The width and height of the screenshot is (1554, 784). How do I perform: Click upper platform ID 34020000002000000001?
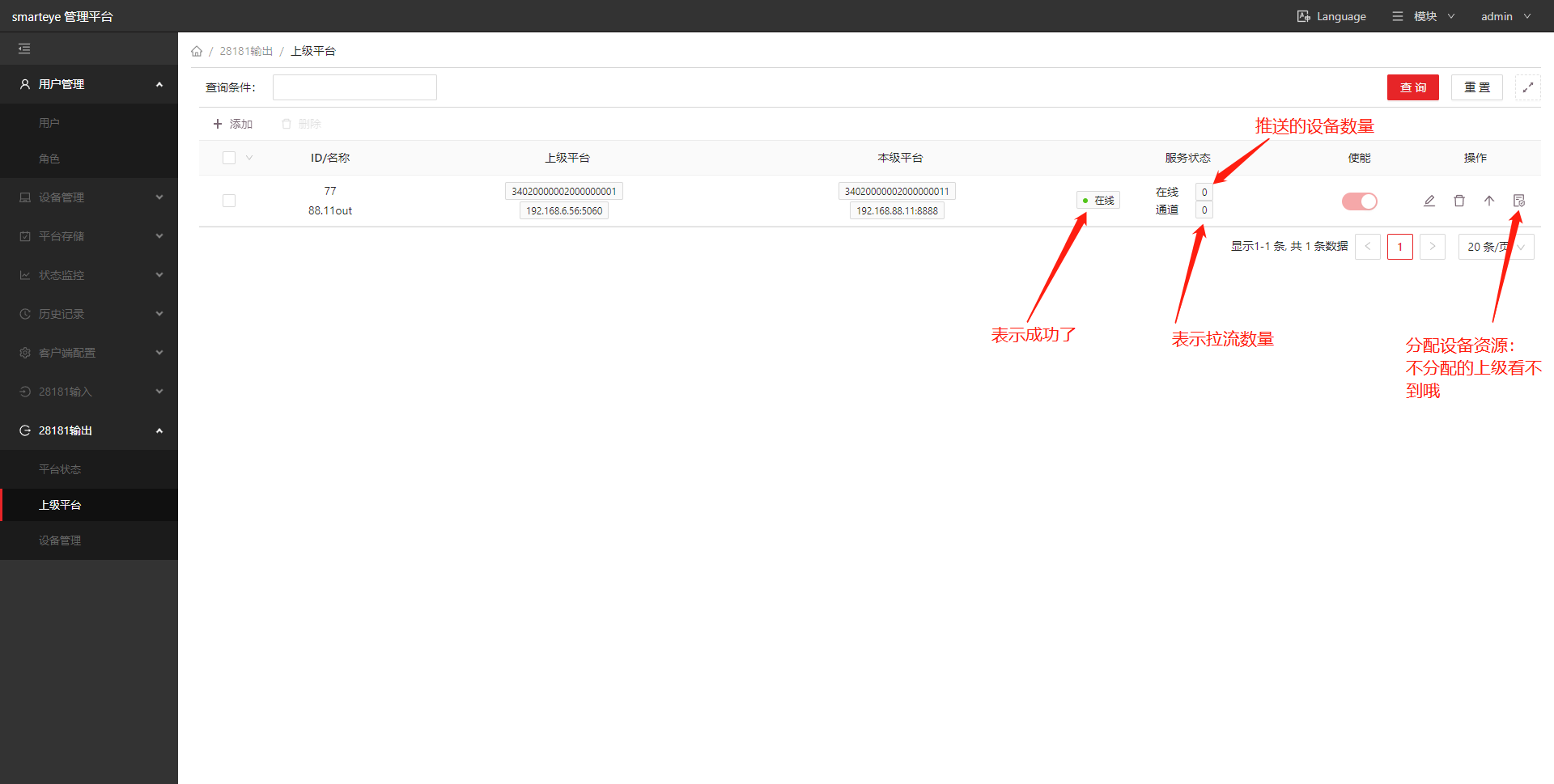pos(564,191)
